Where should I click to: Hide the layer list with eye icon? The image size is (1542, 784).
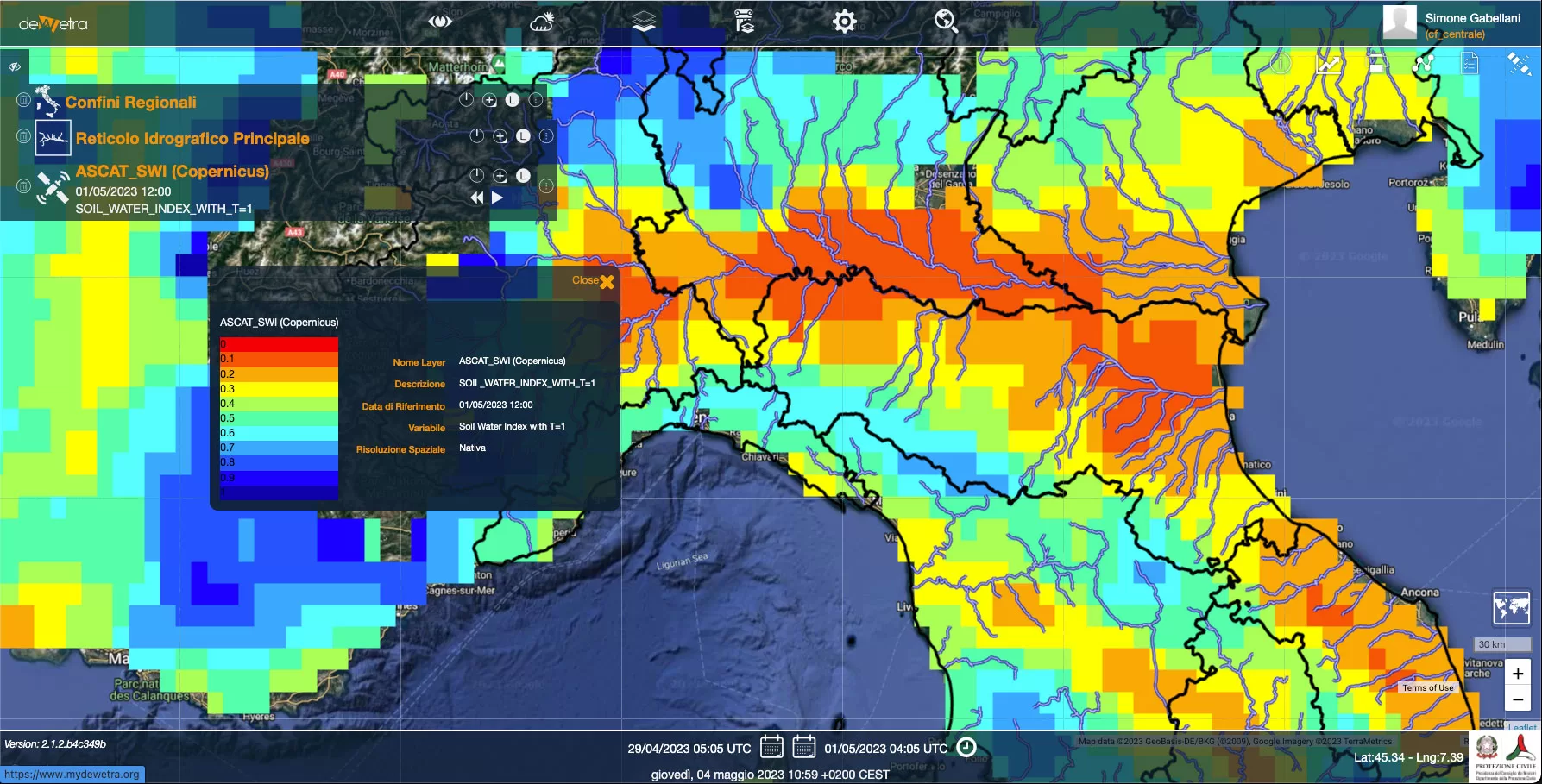15,66
